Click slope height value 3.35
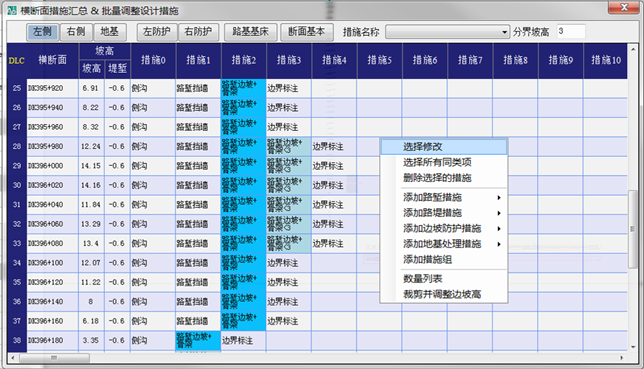 [91, 341]
